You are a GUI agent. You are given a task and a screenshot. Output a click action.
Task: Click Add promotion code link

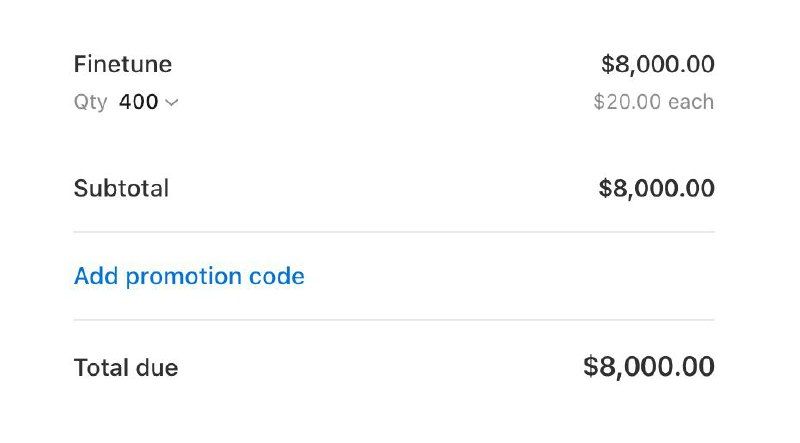pos(189,276)
